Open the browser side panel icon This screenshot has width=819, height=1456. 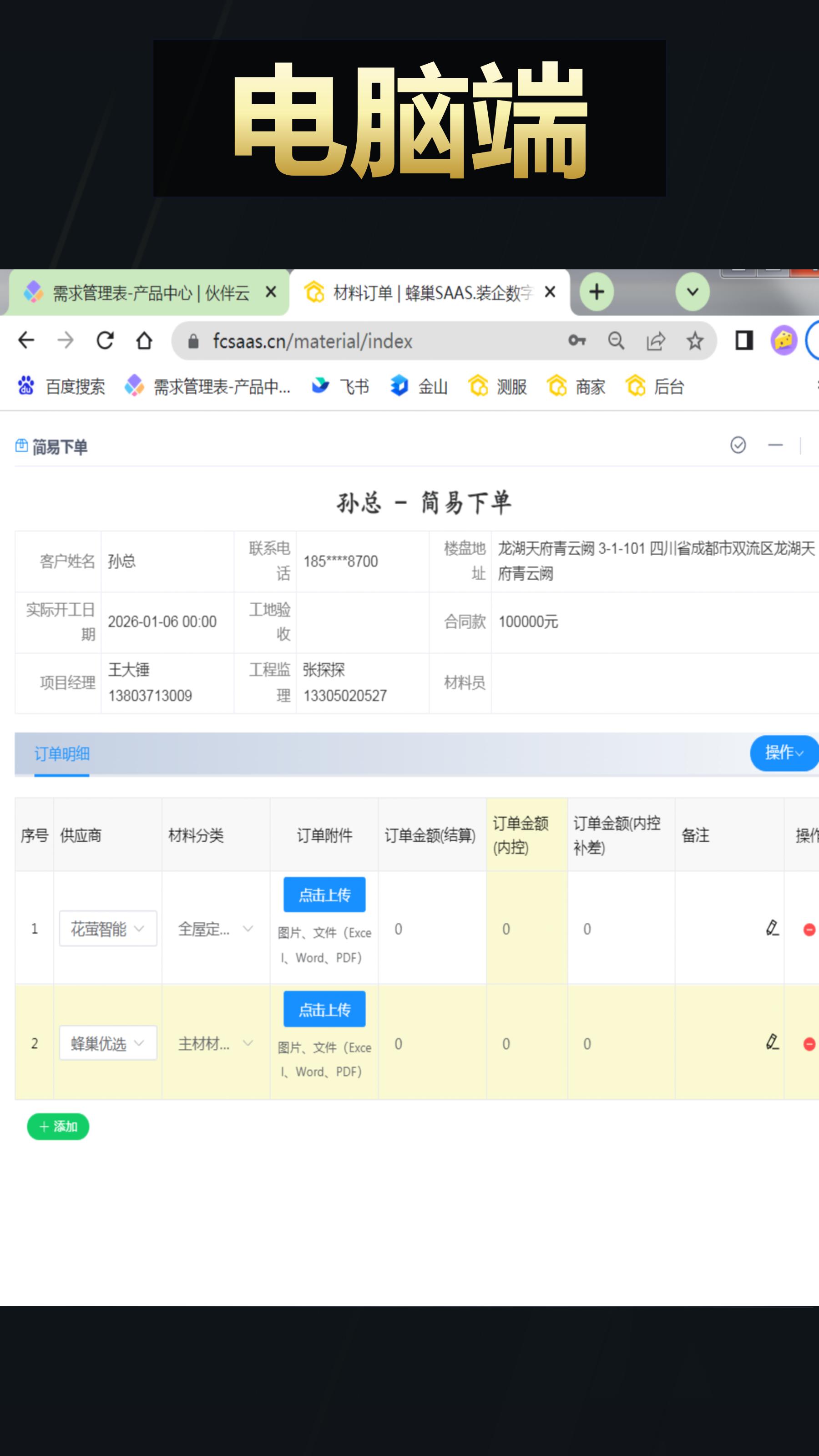click(x=744, y=341)
